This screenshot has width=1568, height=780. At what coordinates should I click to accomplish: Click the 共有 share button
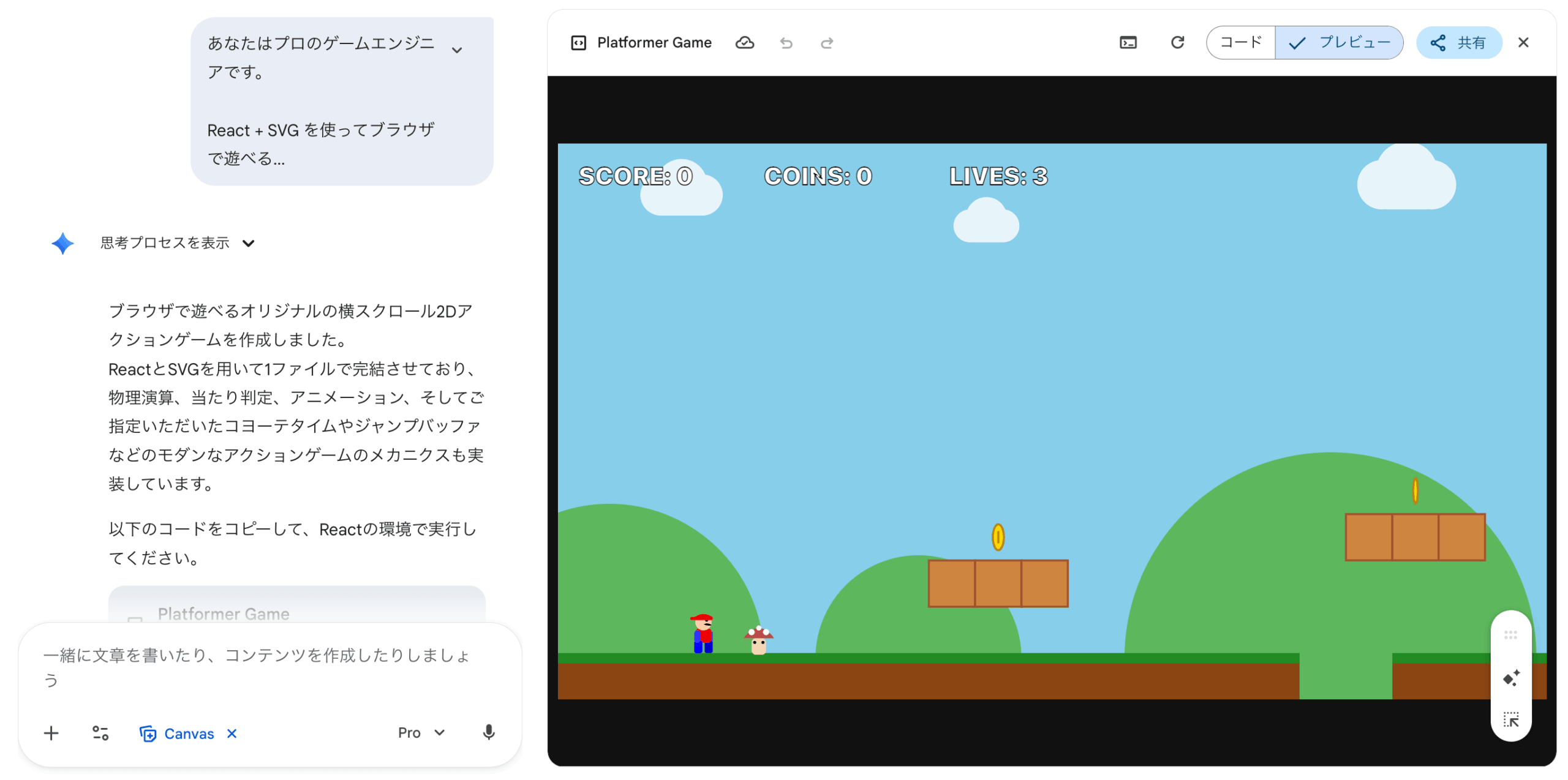point(1458,43)
